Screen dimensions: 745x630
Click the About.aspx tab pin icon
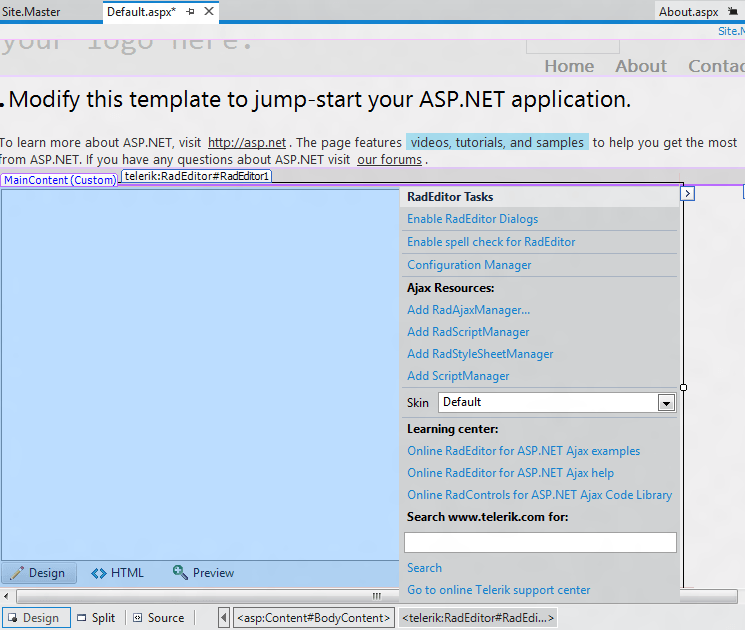point(733,11)
